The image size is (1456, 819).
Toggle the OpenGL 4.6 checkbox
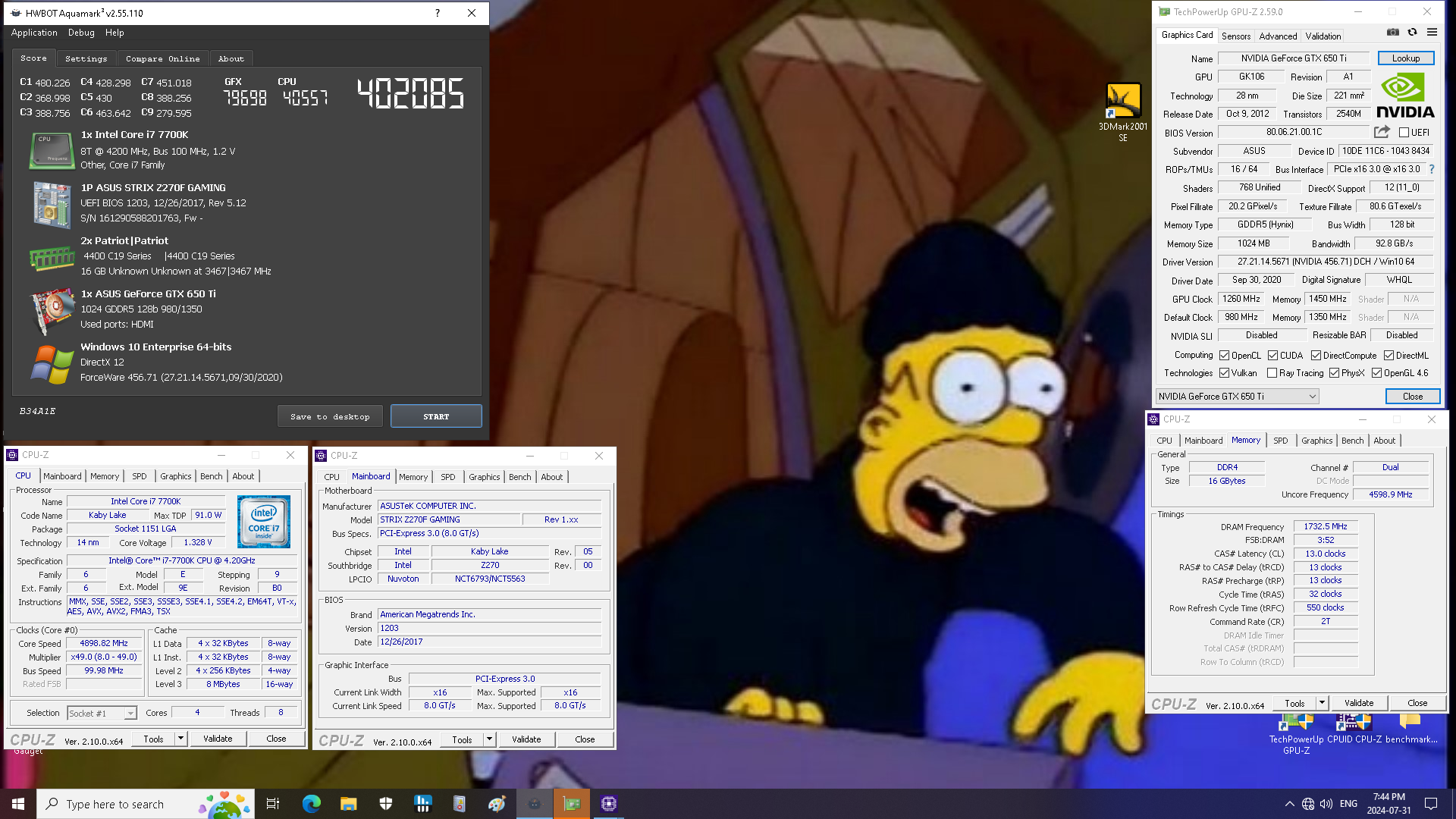point(1376,373)
